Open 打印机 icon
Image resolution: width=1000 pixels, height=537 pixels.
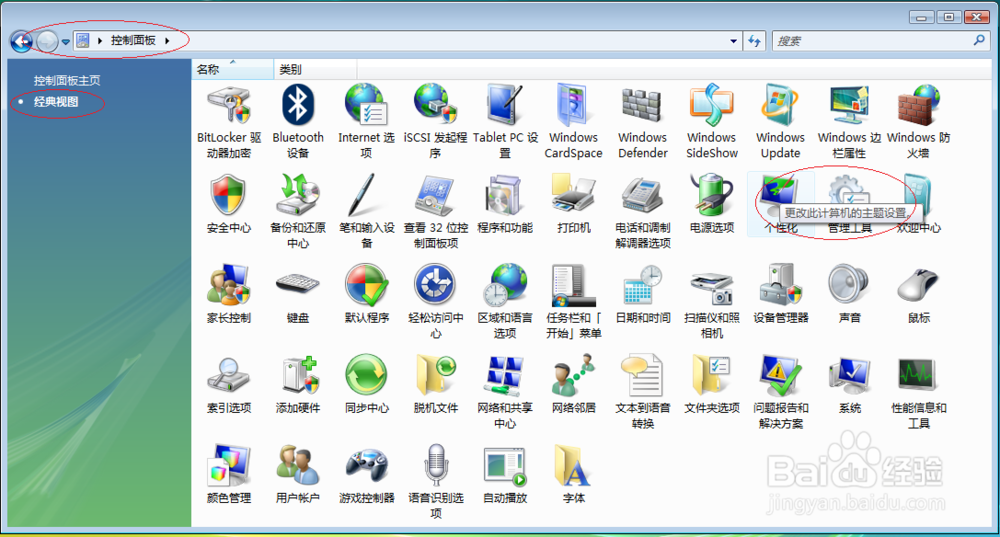point(573,195)
